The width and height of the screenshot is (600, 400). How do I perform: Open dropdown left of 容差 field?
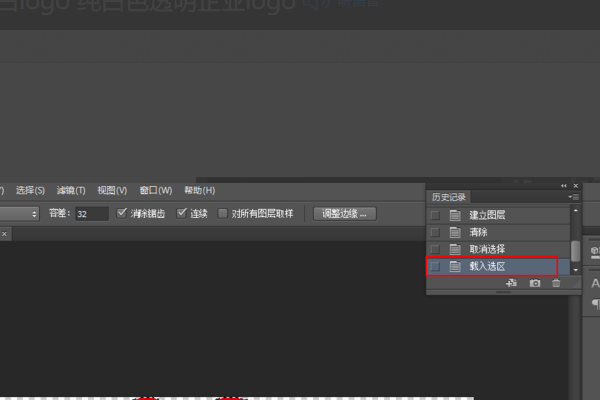pyautogui.click(x=19, y=214)
